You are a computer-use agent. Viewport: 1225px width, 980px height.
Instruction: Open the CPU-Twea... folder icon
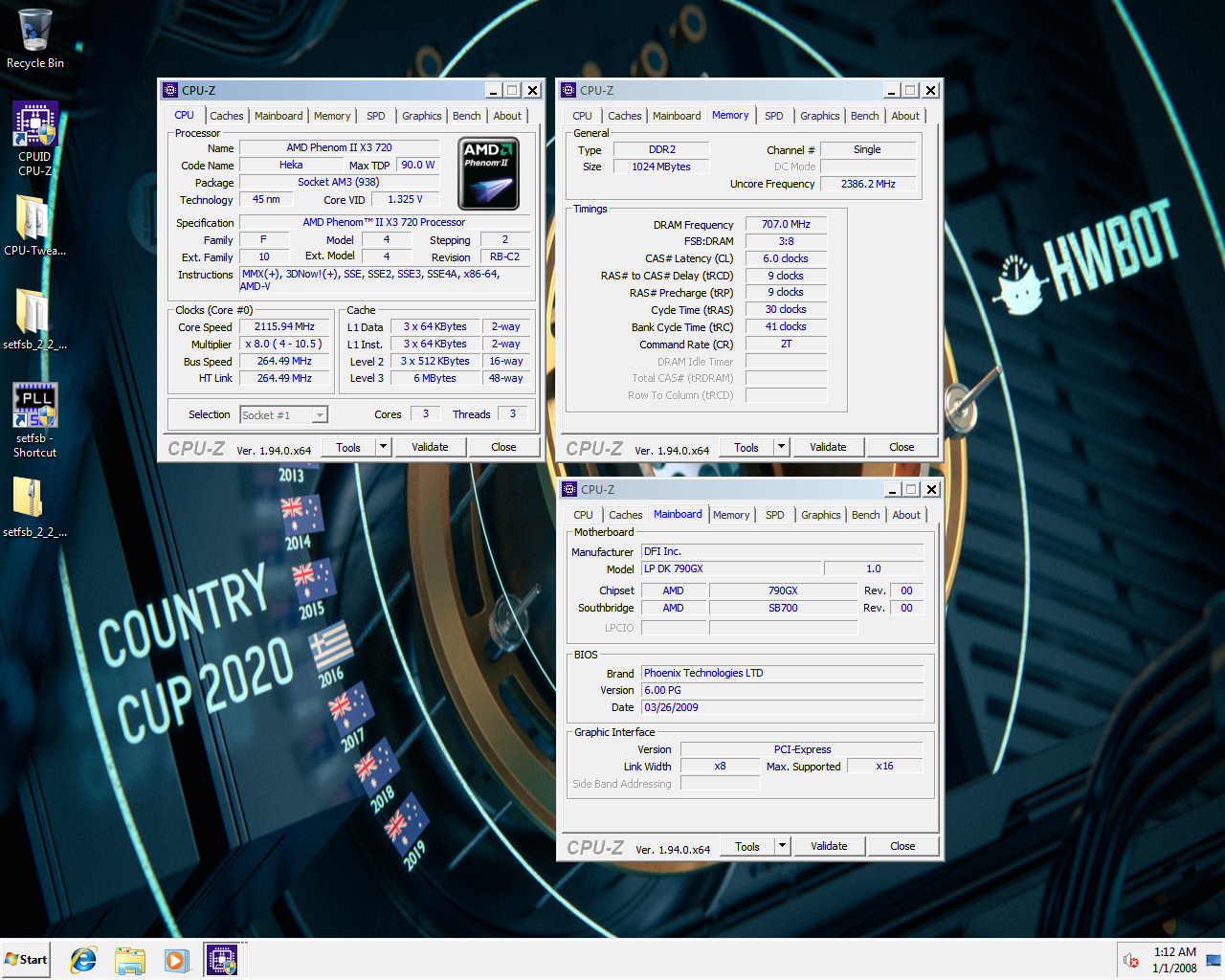[34, 226]
